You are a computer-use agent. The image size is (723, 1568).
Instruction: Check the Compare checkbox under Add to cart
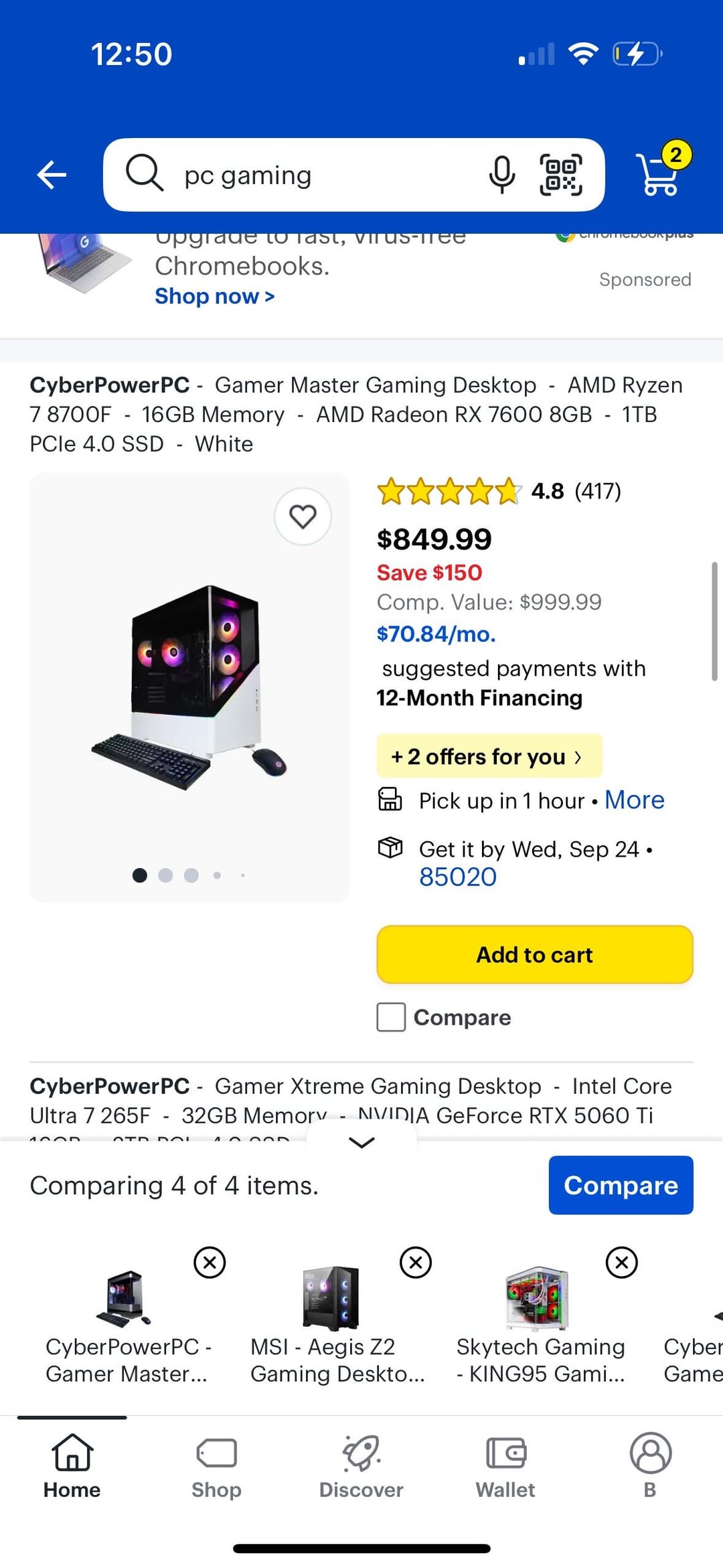pyautogui.click(x=391, y=1017)
